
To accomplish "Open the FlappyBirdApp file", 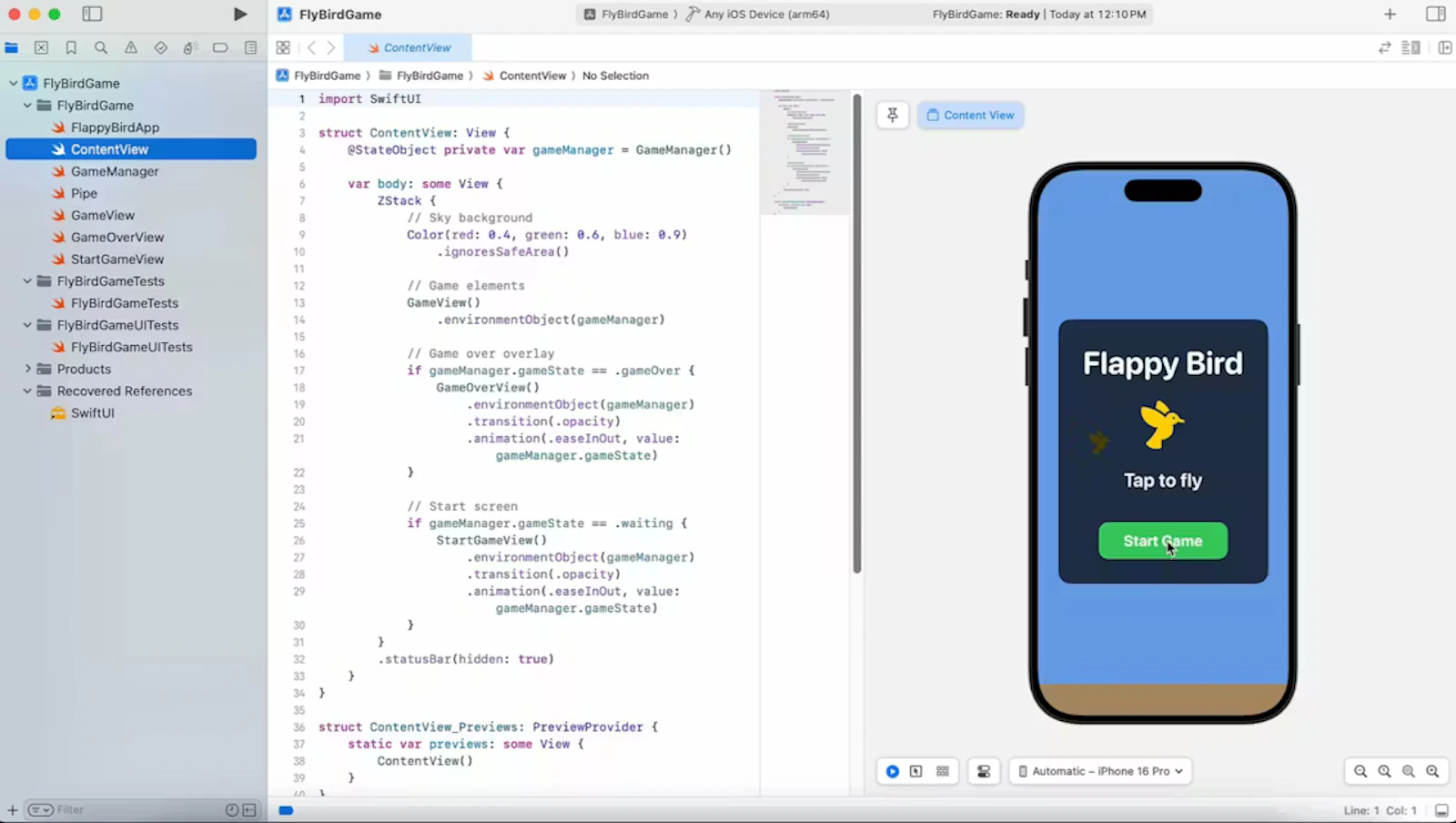I will pyautogui.click(x=115, y=127).
